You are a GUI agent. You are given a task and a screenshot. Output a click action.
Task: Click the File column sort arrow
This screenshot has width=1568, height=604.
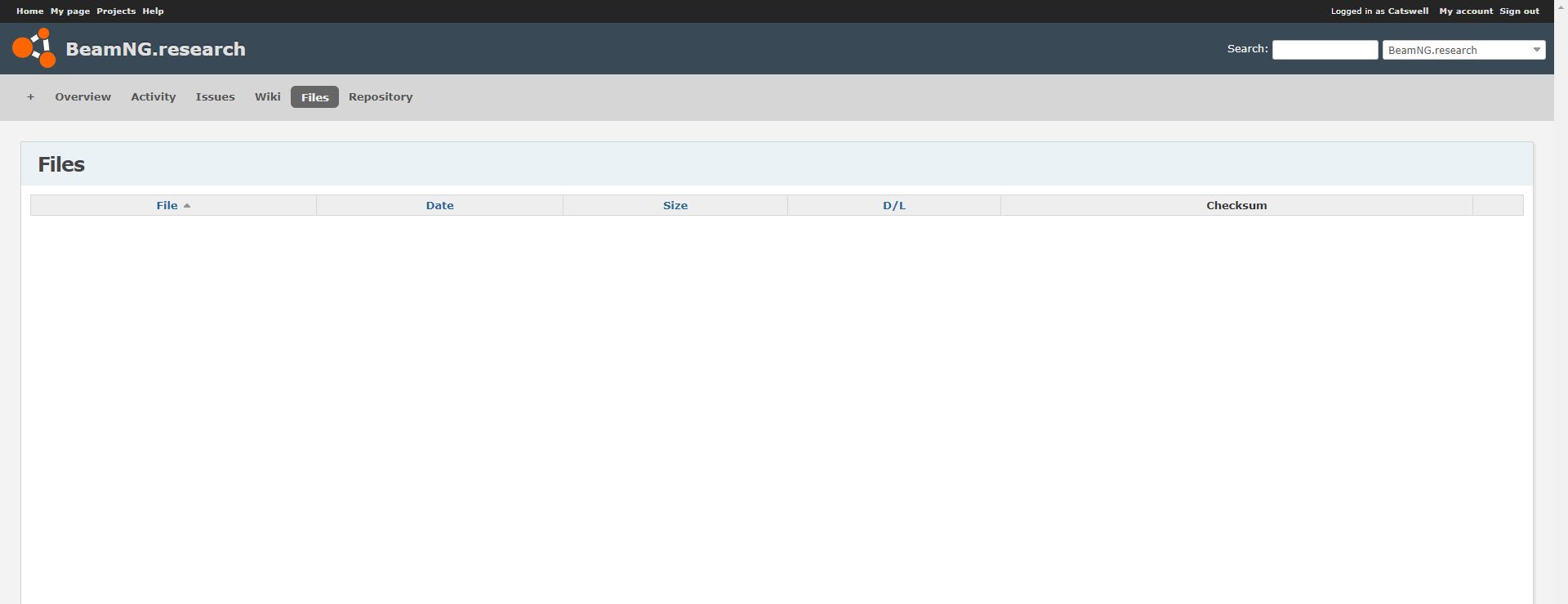tap(187, 206)
